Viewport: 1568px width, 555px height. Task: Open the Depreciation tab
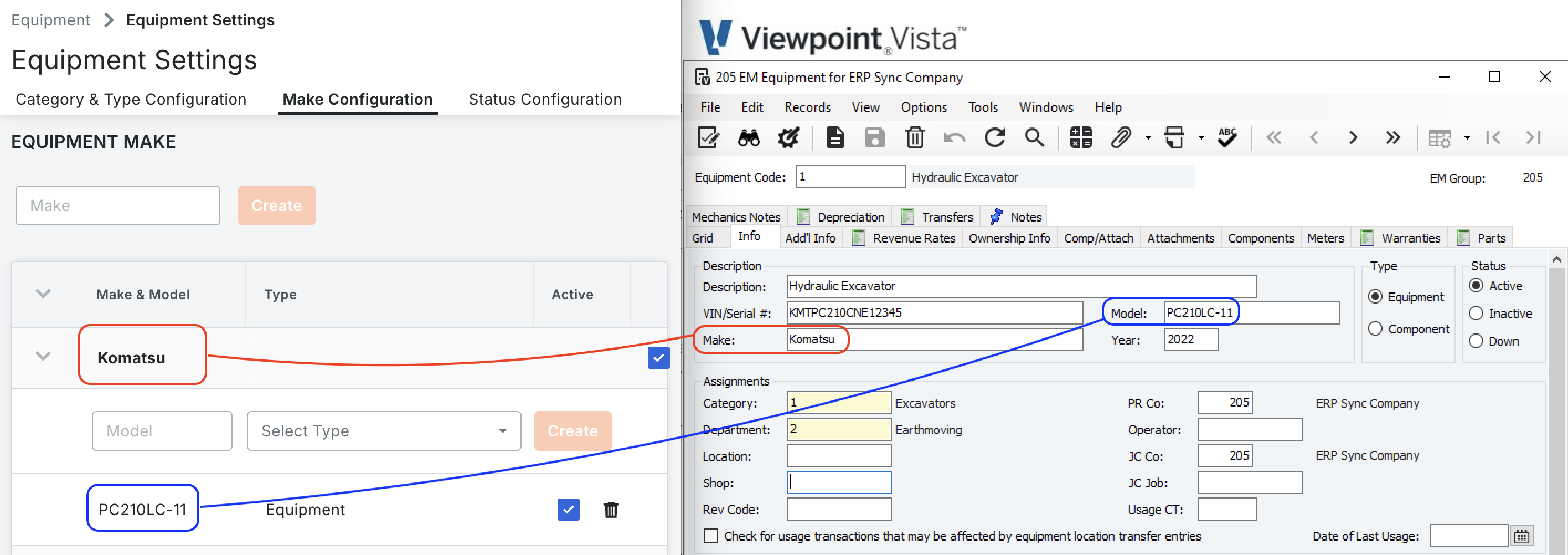click(x=840, y=217)
